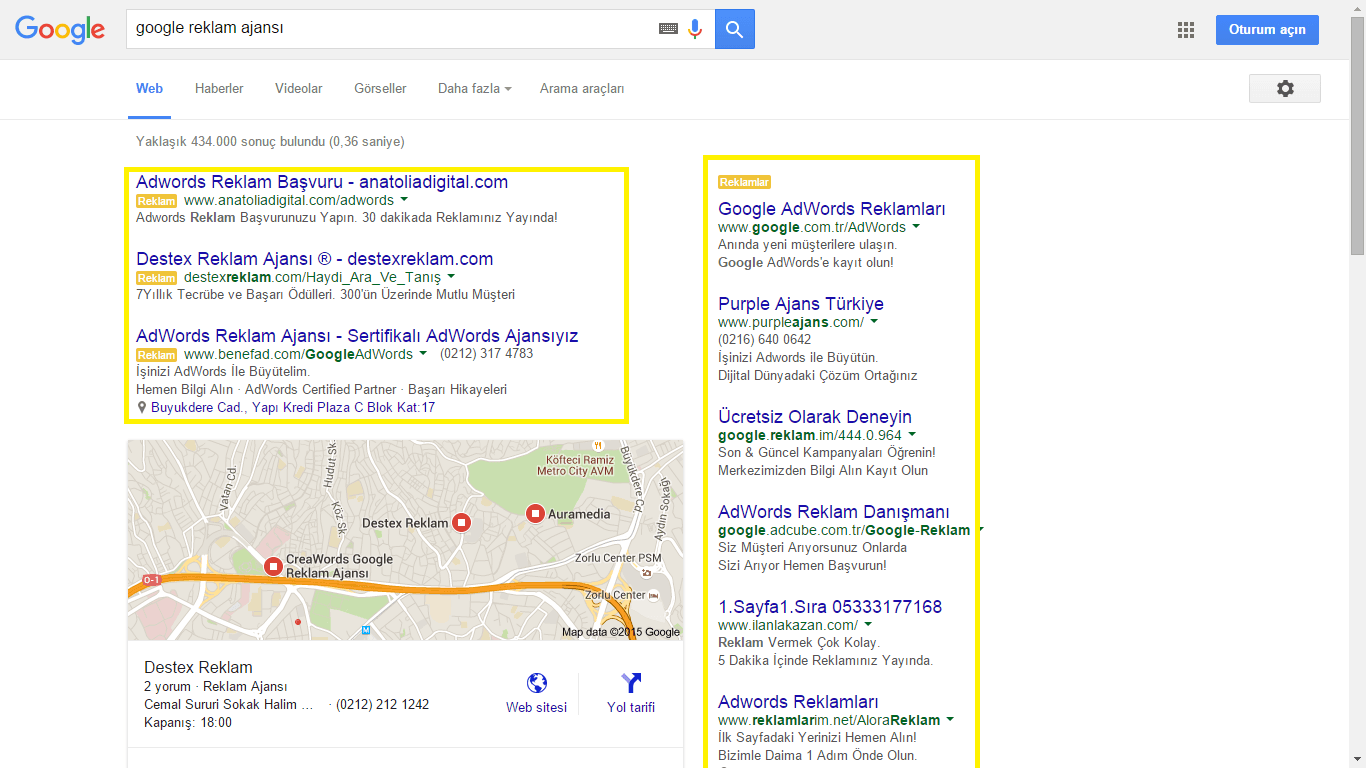
Task: Click location pin beside Buyukdere Cad. address
Action: 142,408
